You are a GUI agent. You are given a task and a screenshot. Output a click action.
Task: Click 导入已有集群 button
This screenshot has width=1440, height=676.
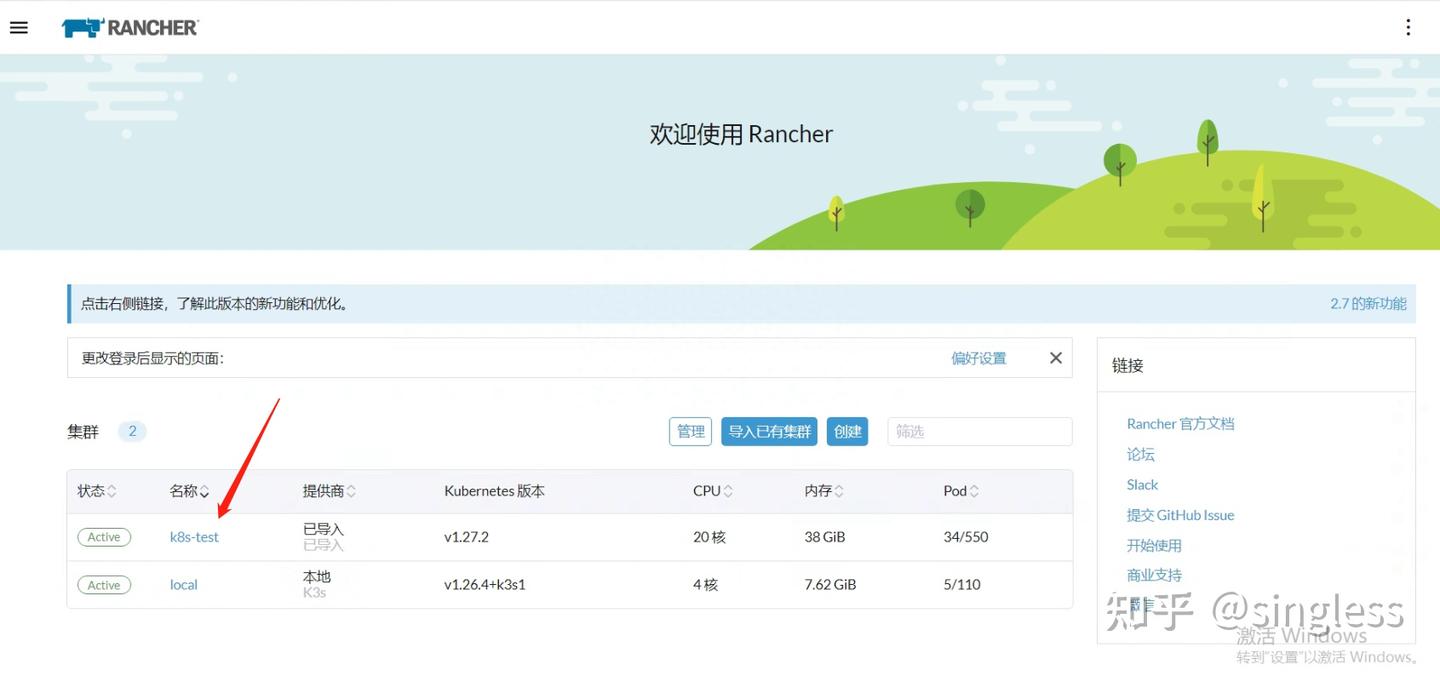point(770,431)
